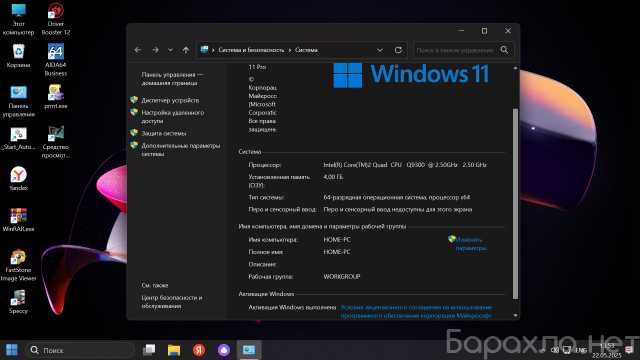Screen dimensions: 640x360
Task: Open the This Computer desktop icon
Action: [18, 19]
